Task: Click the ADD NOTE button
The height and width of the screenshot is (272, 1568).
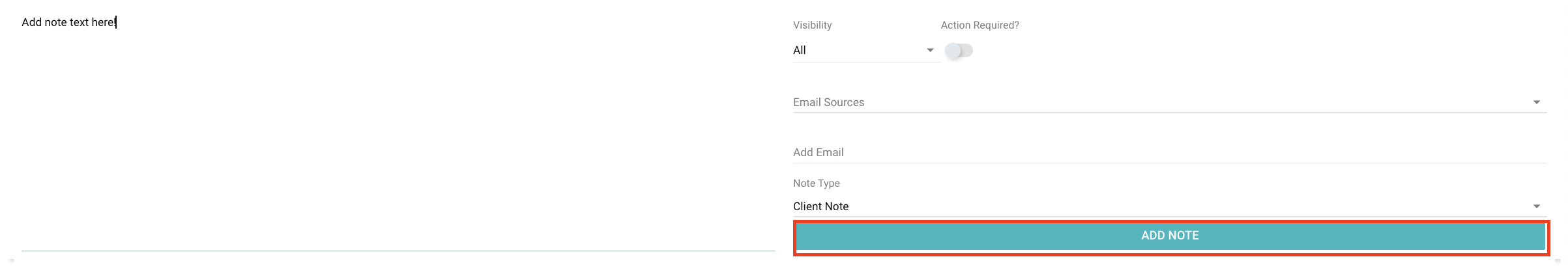Action: coord(1170,236)
